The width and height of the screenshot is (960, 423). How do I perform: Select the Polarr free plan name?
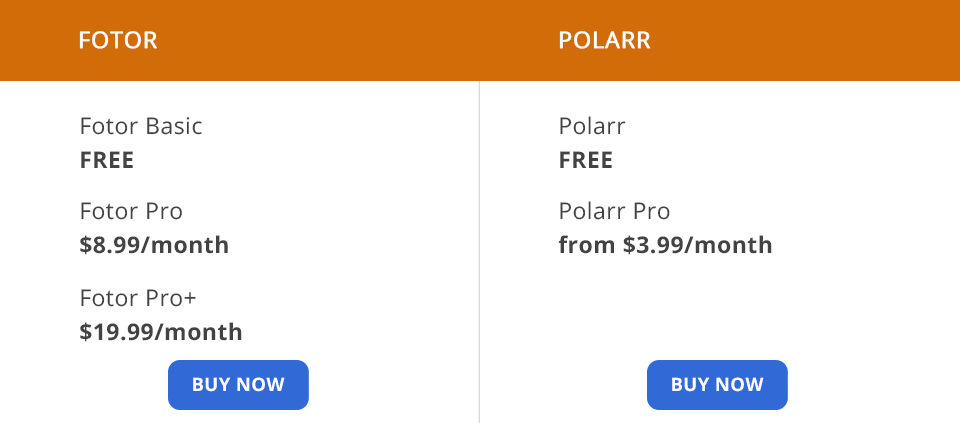point(592,127)
